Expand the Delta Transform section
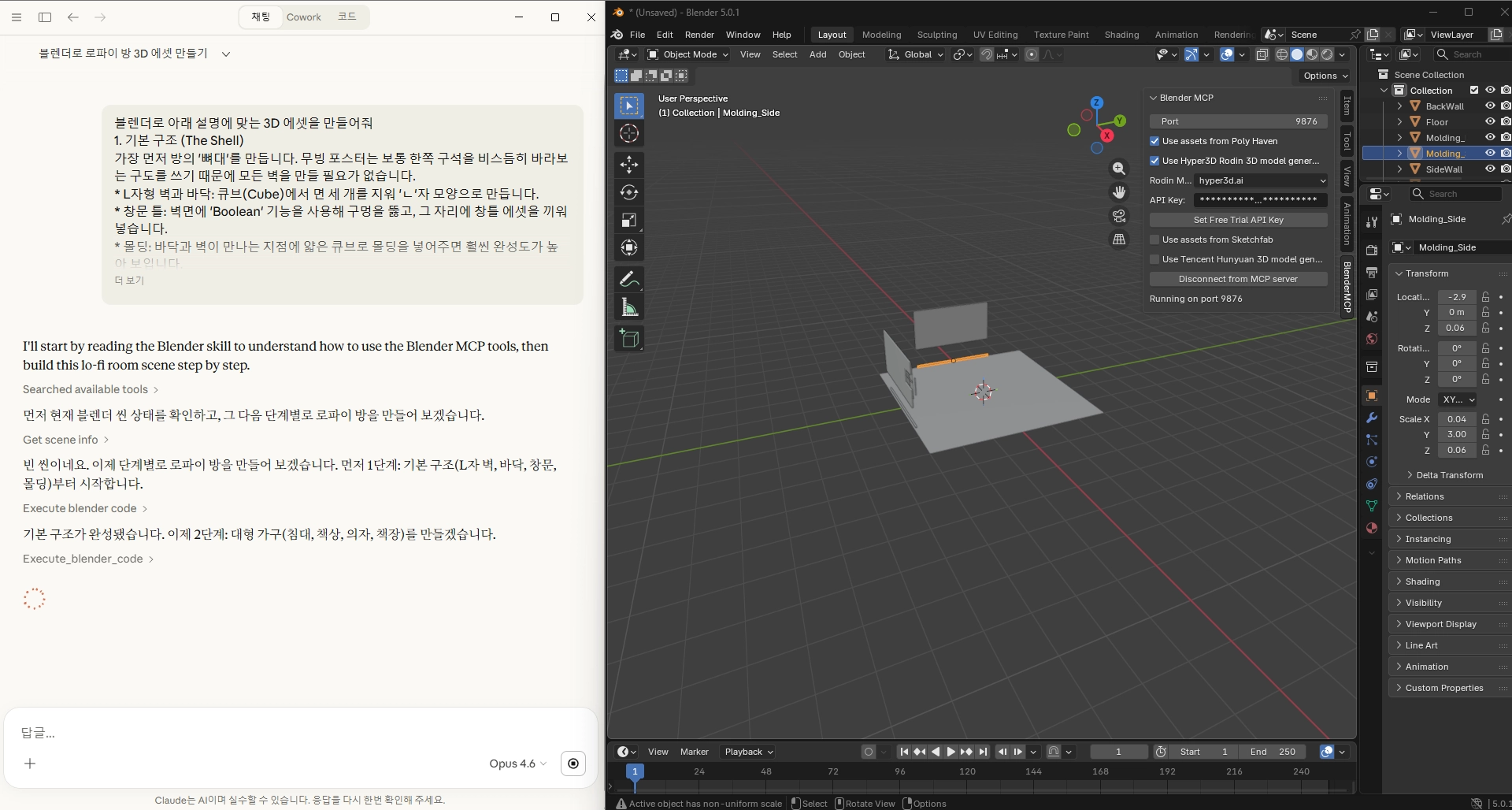The height and width of the screenshot is (810, 1512). tap(1449, 475)
